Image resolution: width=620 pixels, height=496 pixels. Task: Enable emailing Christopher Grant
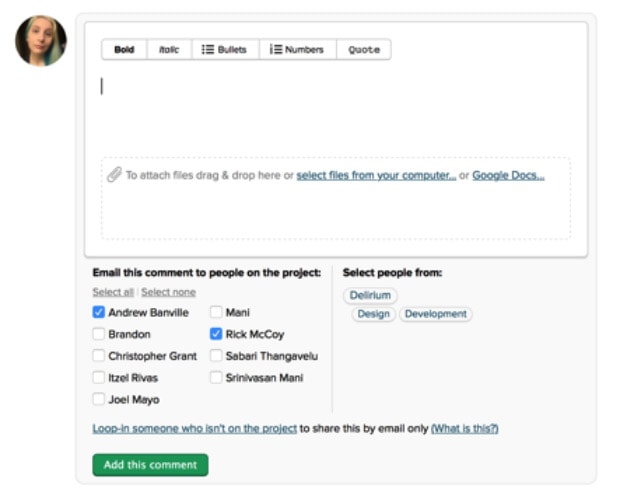pos(99,356)
